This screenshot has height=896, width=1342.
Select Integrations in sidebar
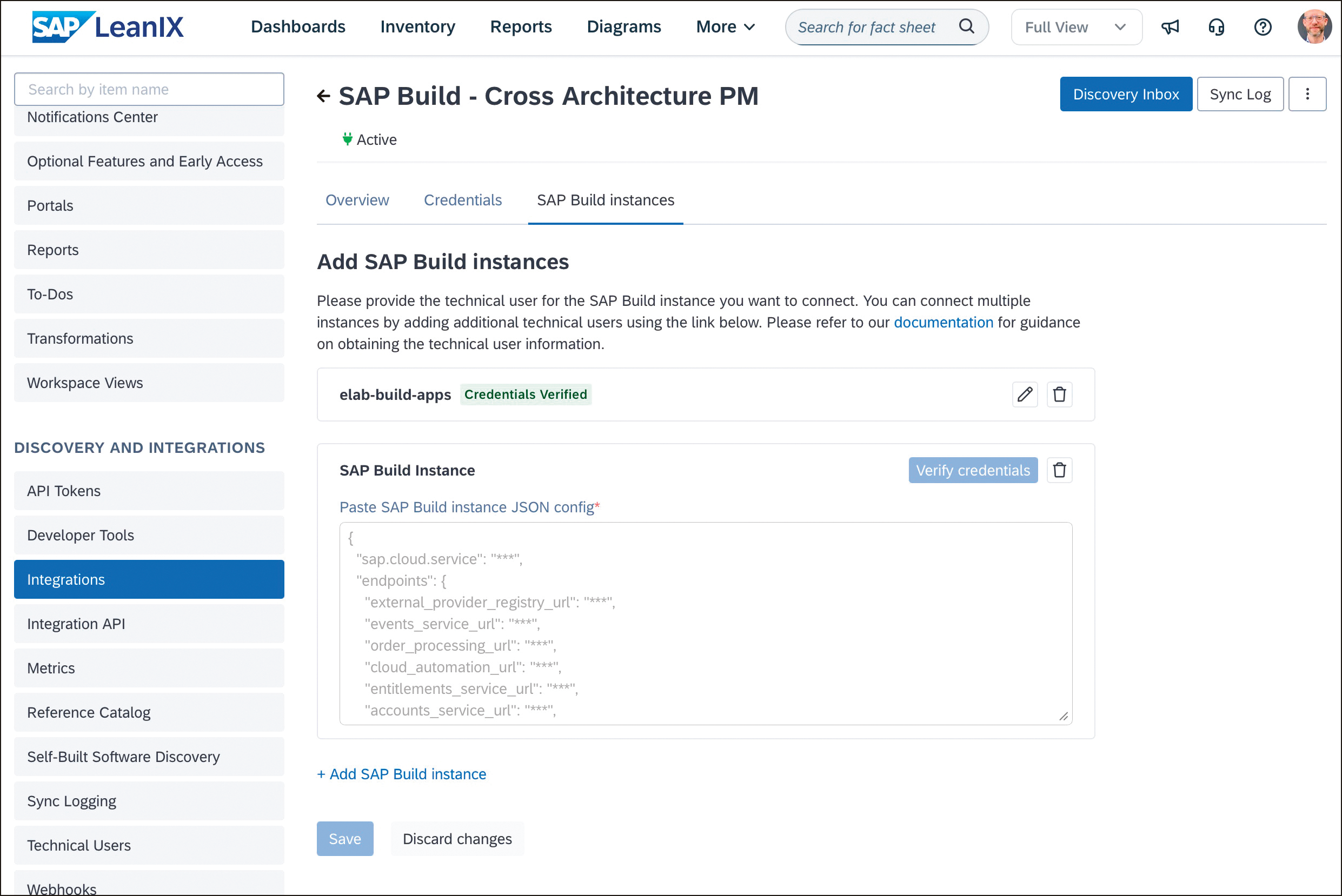[149, 579]
